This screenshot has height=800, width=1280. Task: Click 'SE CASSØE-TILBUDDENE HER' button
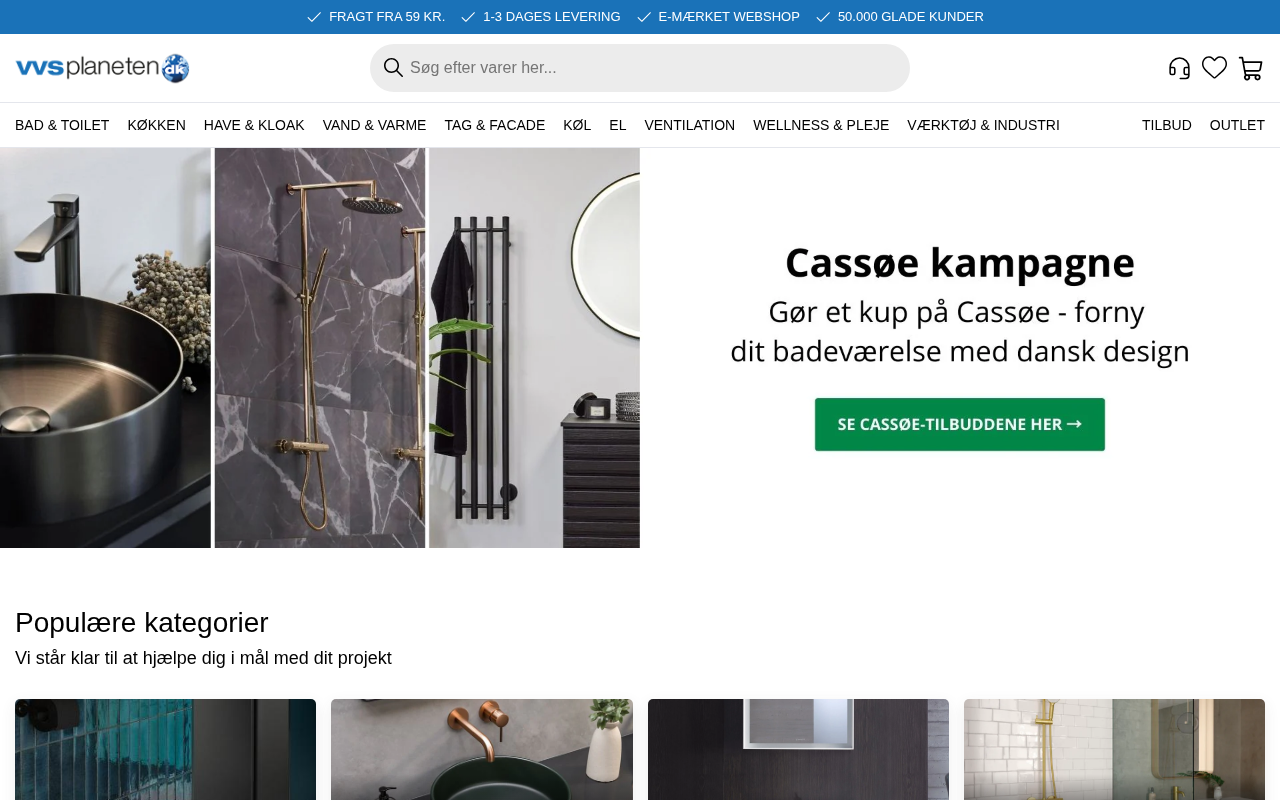(960, 424)
